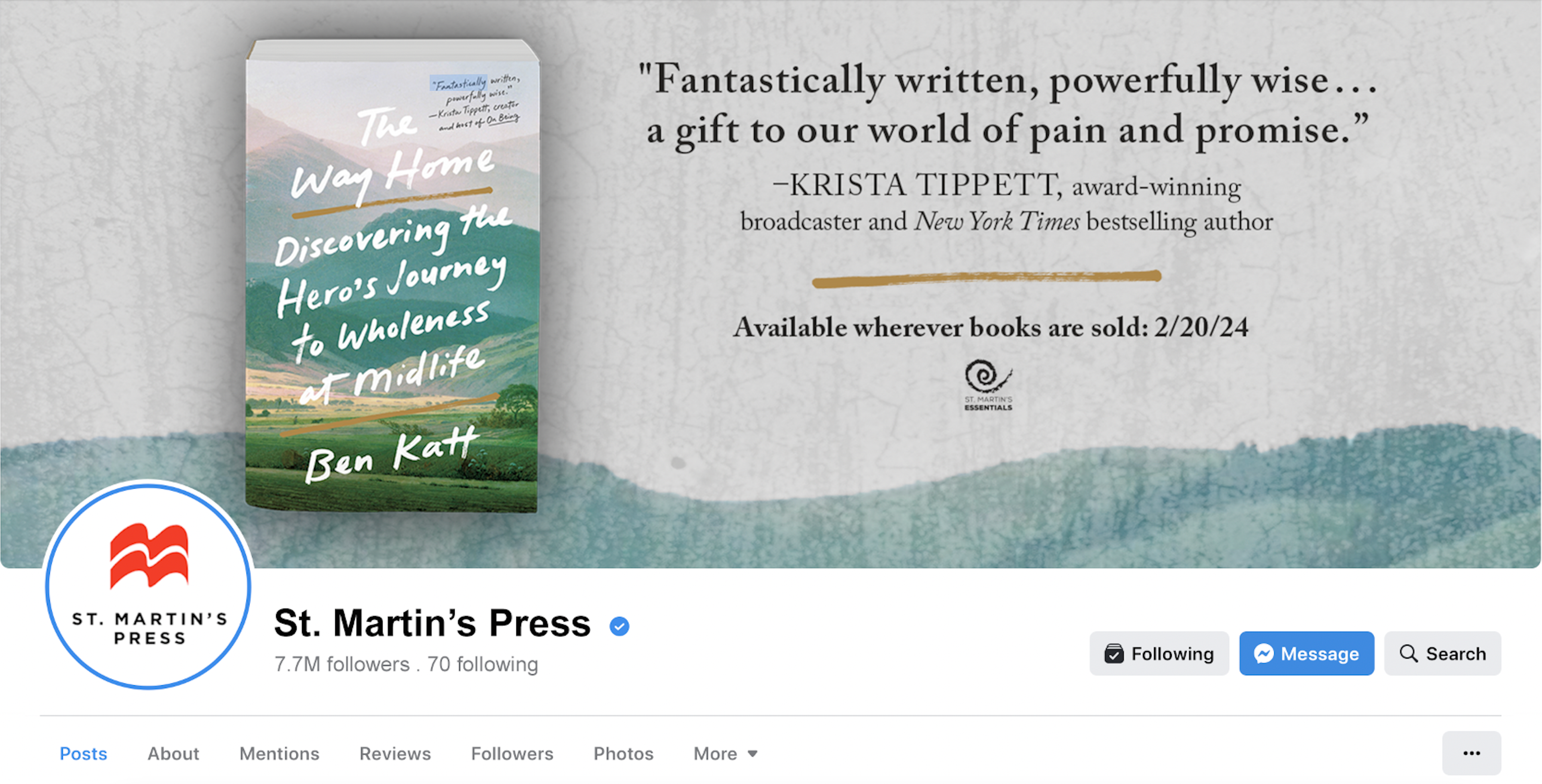Screen dimensions: 1542x784
Task: Click the 70 following link
Action: [482, 664]
